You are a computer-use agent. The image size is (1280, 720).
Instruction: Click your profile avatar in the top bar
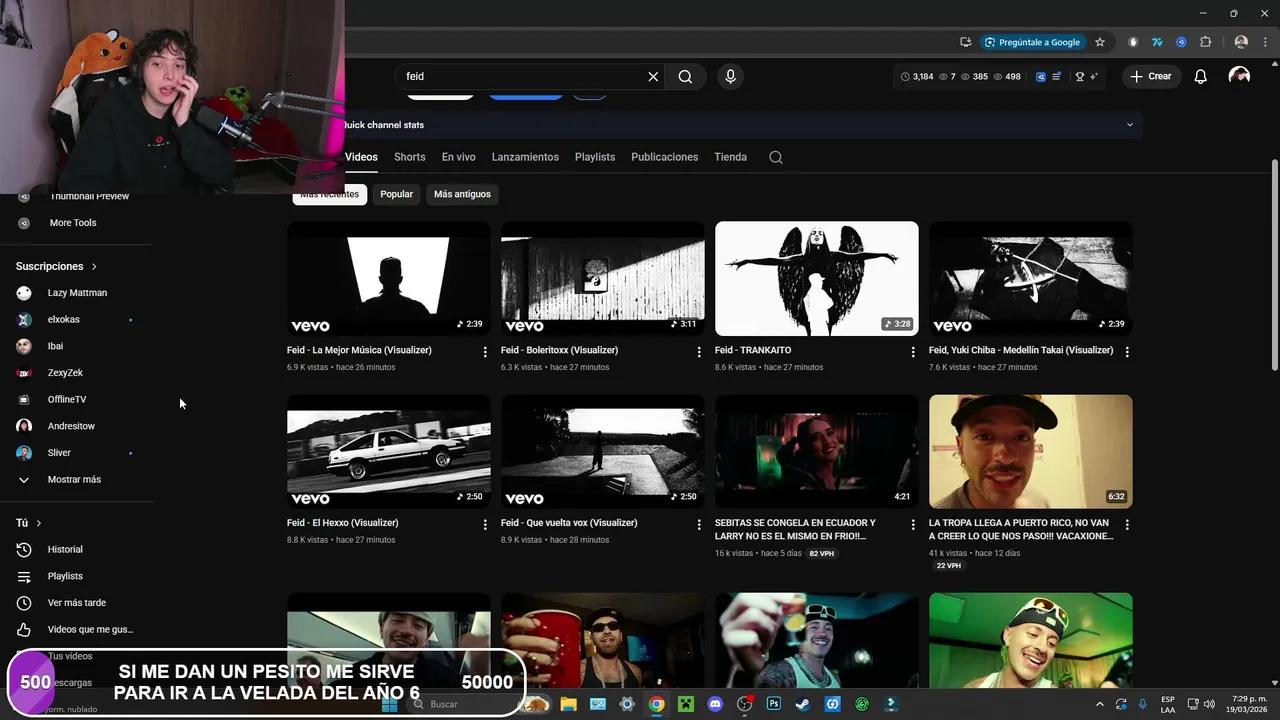click(x=1240, y=76)
